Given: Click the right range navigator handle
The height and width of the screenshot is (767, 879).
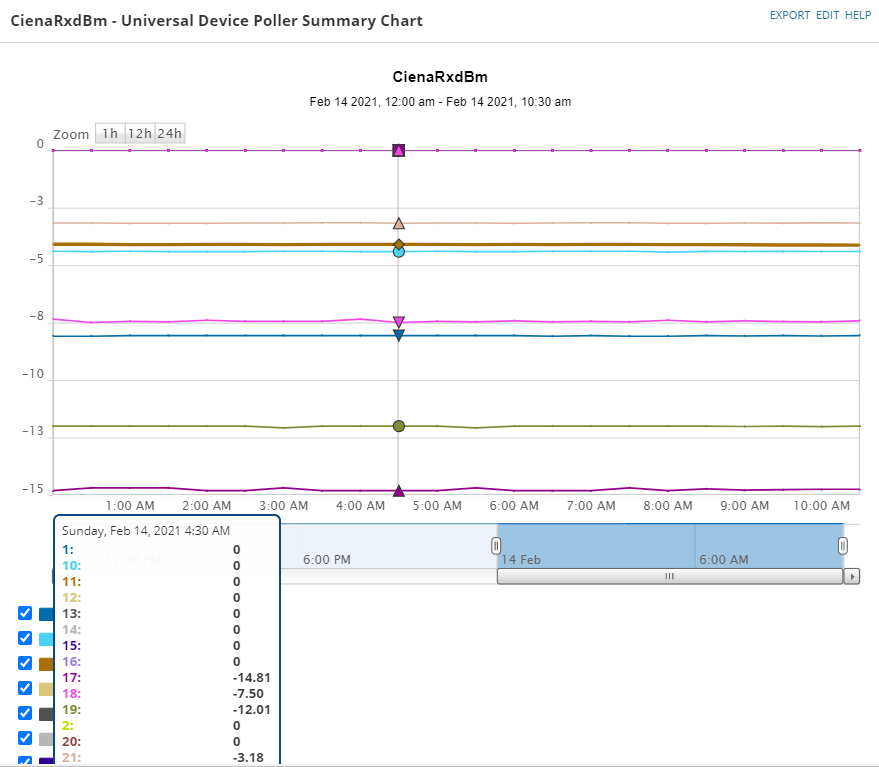Looking at the screenshot, I should [843, 546].
